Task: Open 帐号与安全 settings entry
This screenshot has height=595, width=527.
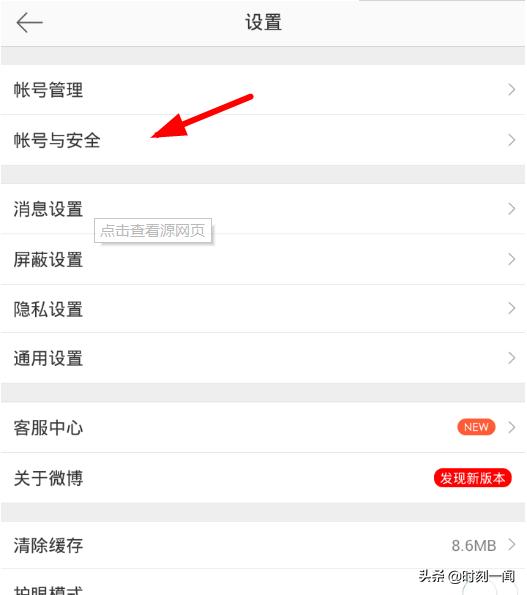Action: click(x=263, y=140)
